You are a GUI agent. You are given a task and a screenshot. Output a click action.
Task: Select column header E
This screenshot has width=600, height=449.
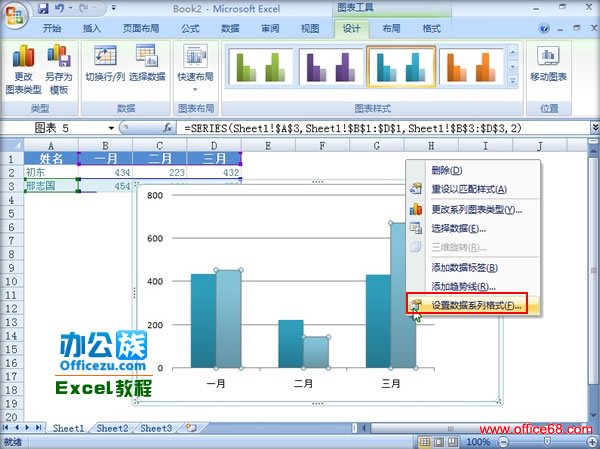coord(268,145)
